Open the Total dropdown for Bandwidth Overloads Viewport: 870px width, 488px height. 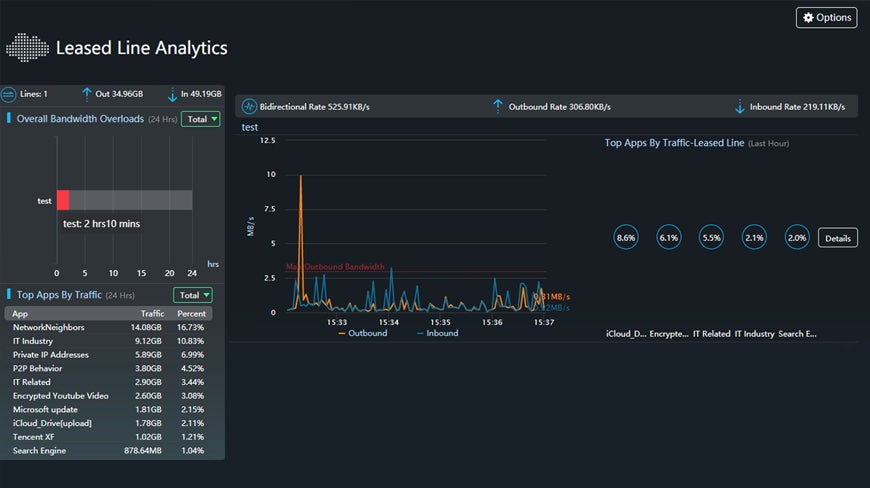(x=201, y=119)
